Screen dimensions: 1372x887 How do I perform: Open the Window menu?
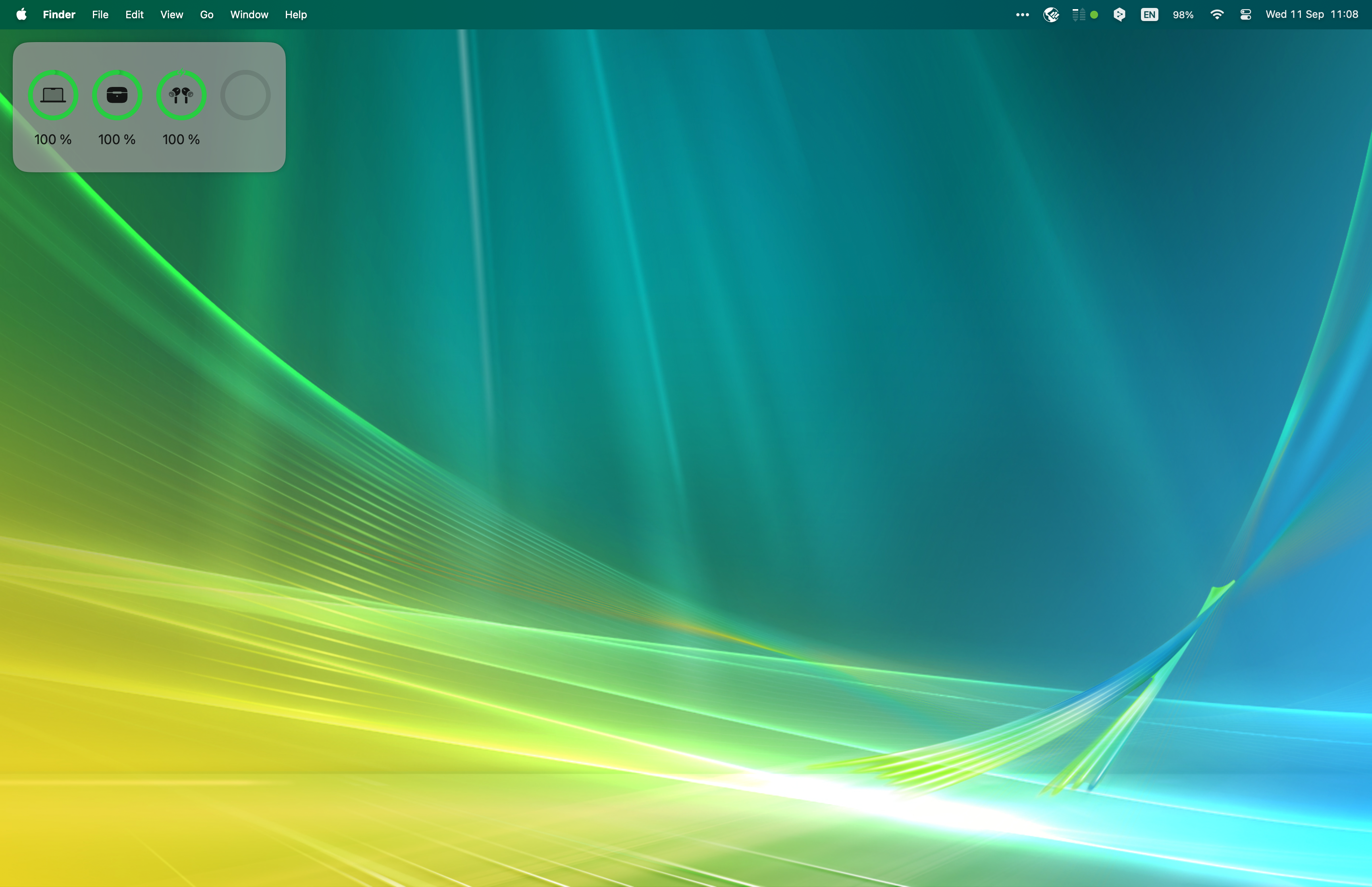pos(249,14)
